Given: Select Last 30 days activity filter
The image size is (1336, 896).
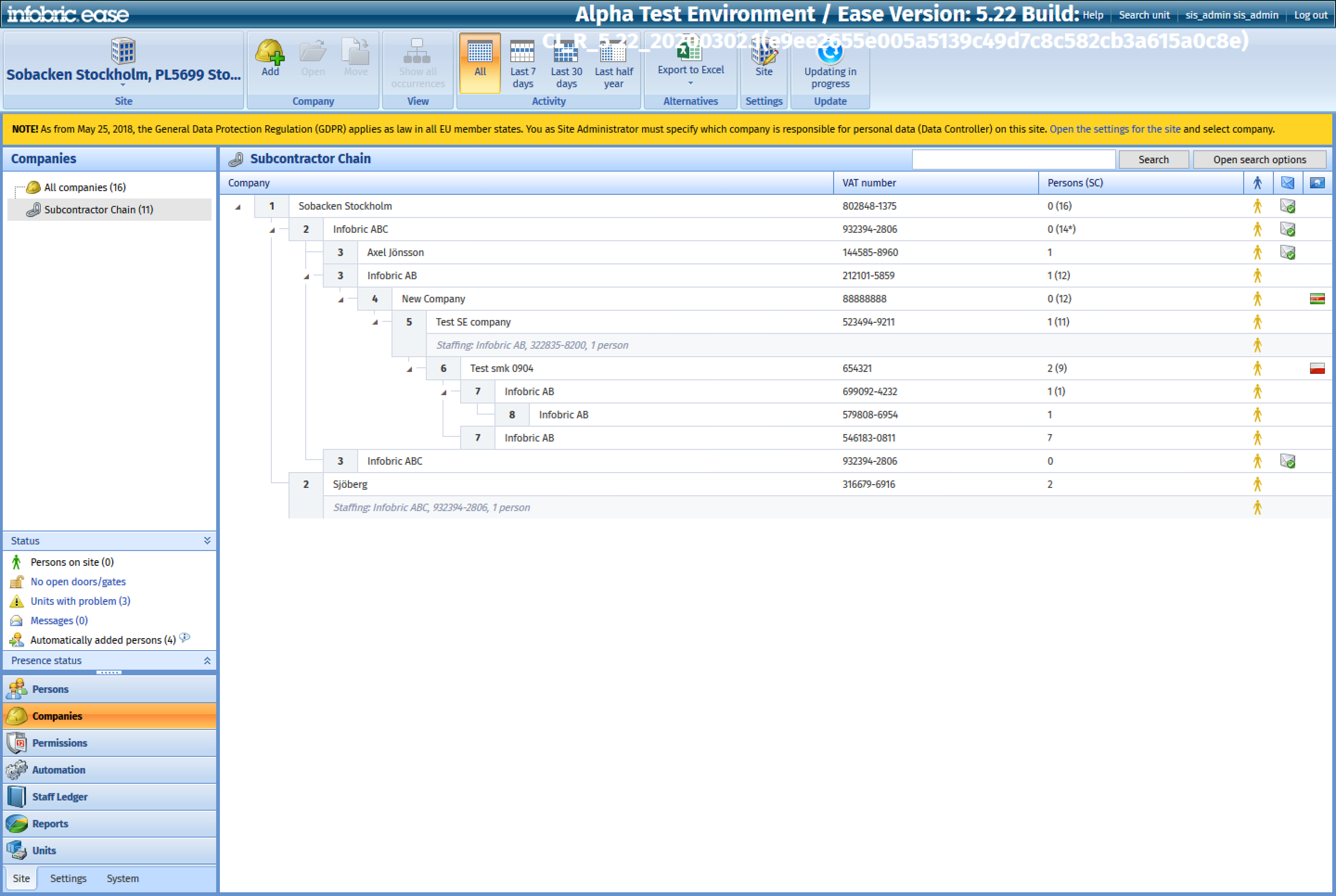Looking at the screenshot, I should [x=566, y=63].
